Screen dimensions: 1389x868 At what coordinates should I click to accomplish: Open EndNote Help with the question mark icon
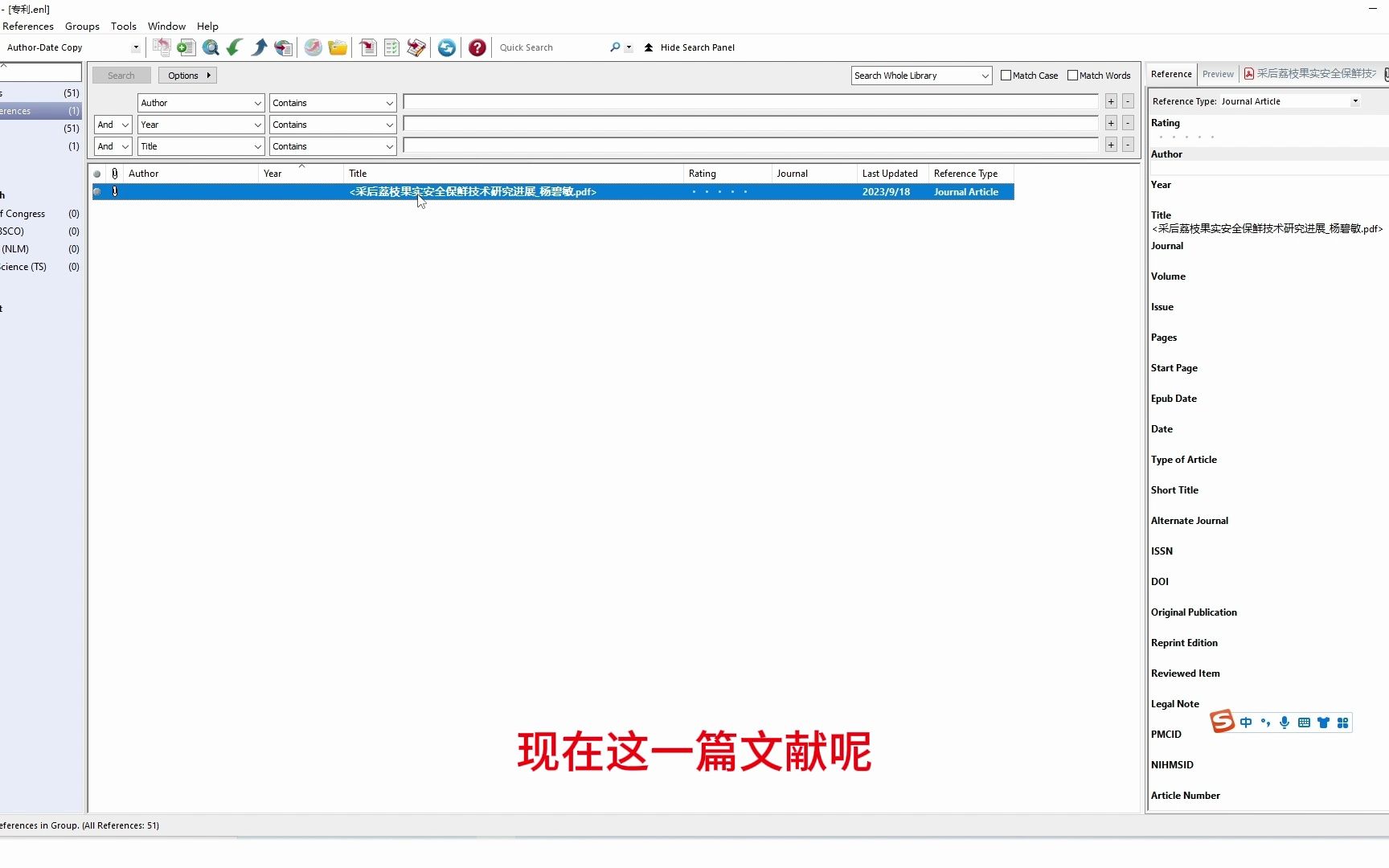(x=477, y=47)
